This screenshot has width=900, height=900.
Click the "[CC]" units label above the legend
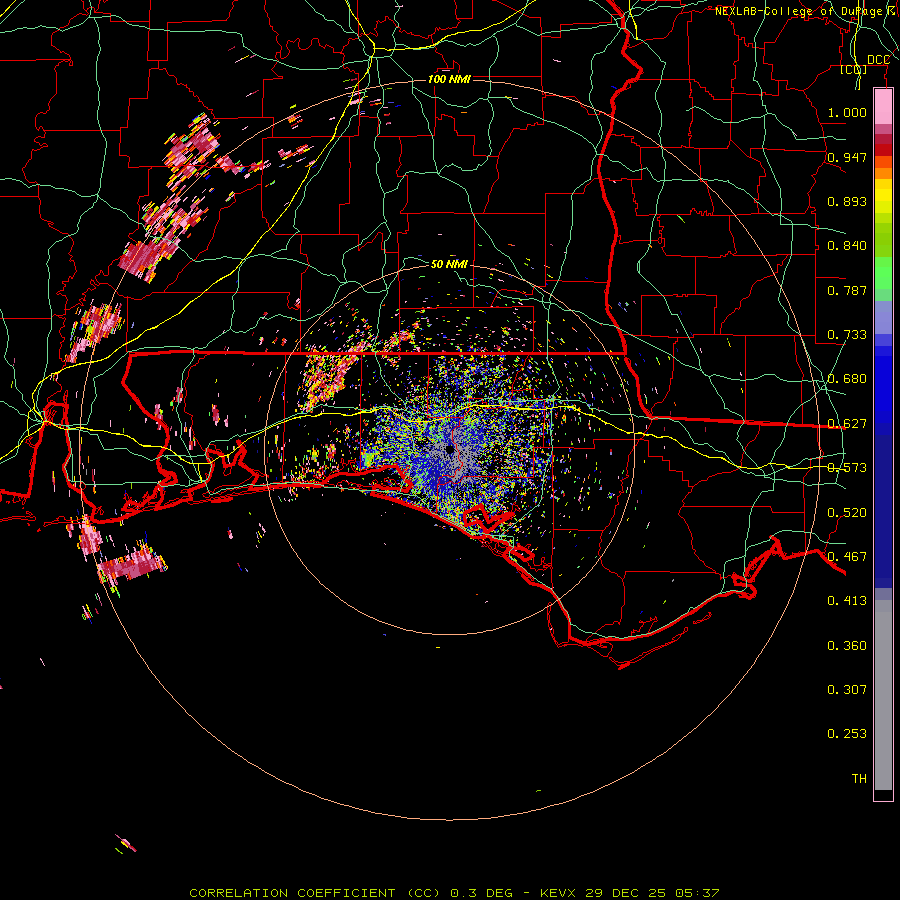[x=854, y=69]
